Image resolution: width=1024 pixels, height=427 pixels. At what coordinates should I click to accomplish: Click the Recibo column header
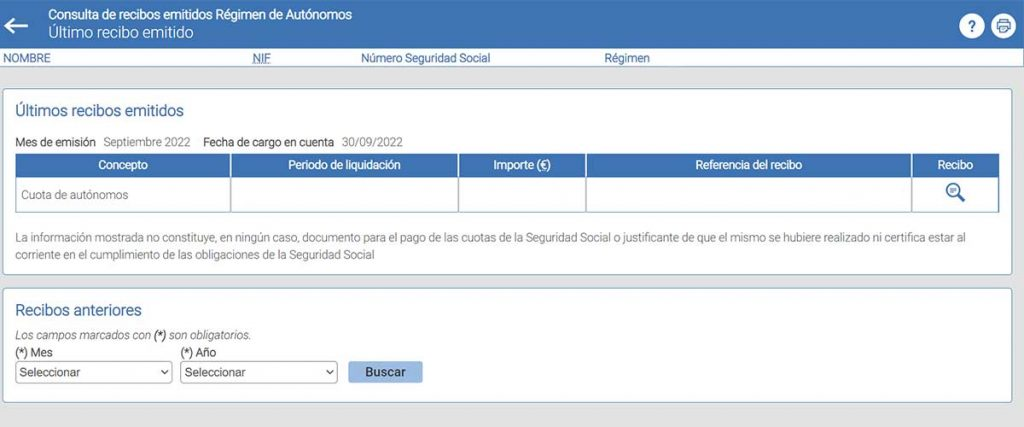click(x=955, y=165)
